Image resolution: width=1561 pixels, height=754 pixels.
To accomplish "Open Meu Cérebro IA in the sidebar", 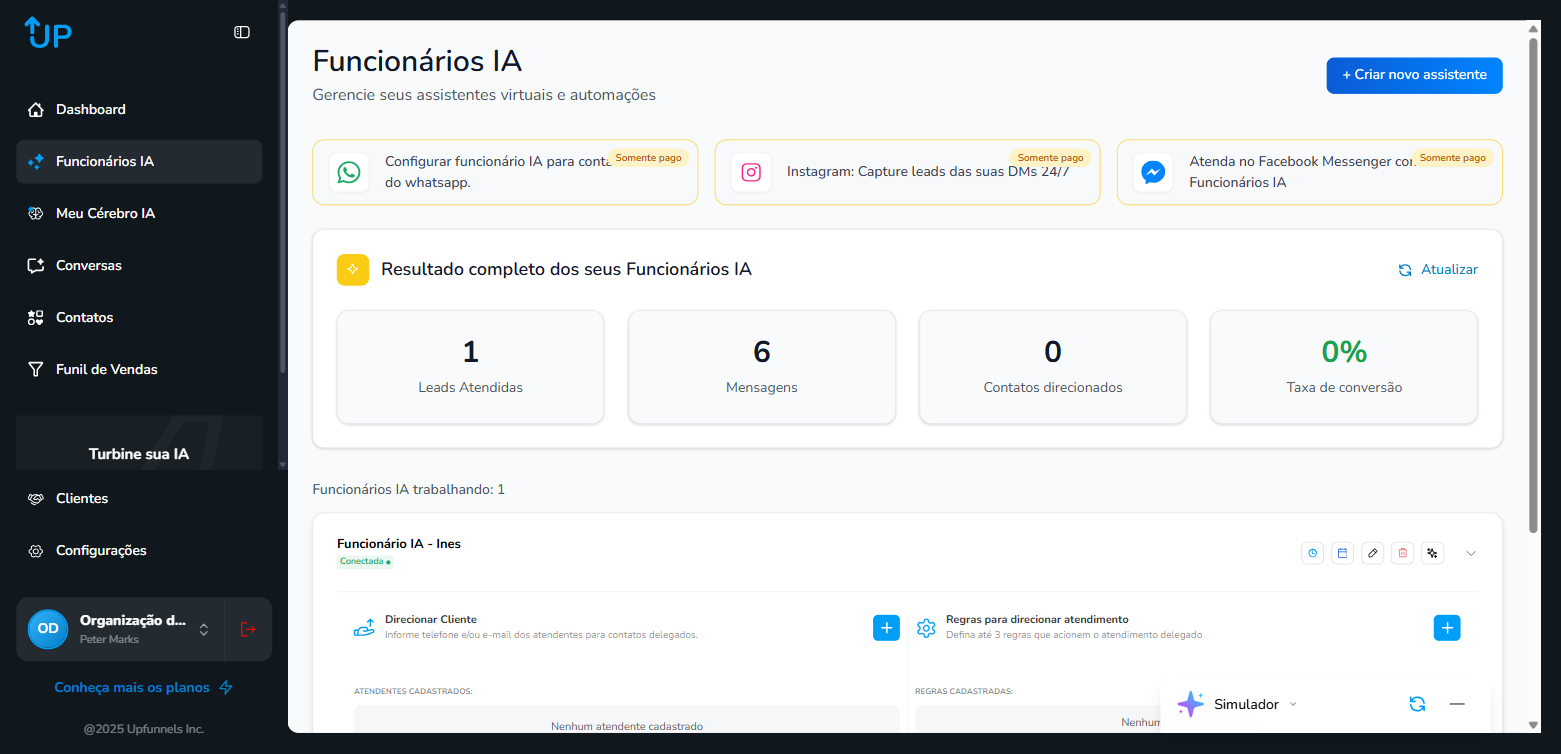I will (105, 213).
